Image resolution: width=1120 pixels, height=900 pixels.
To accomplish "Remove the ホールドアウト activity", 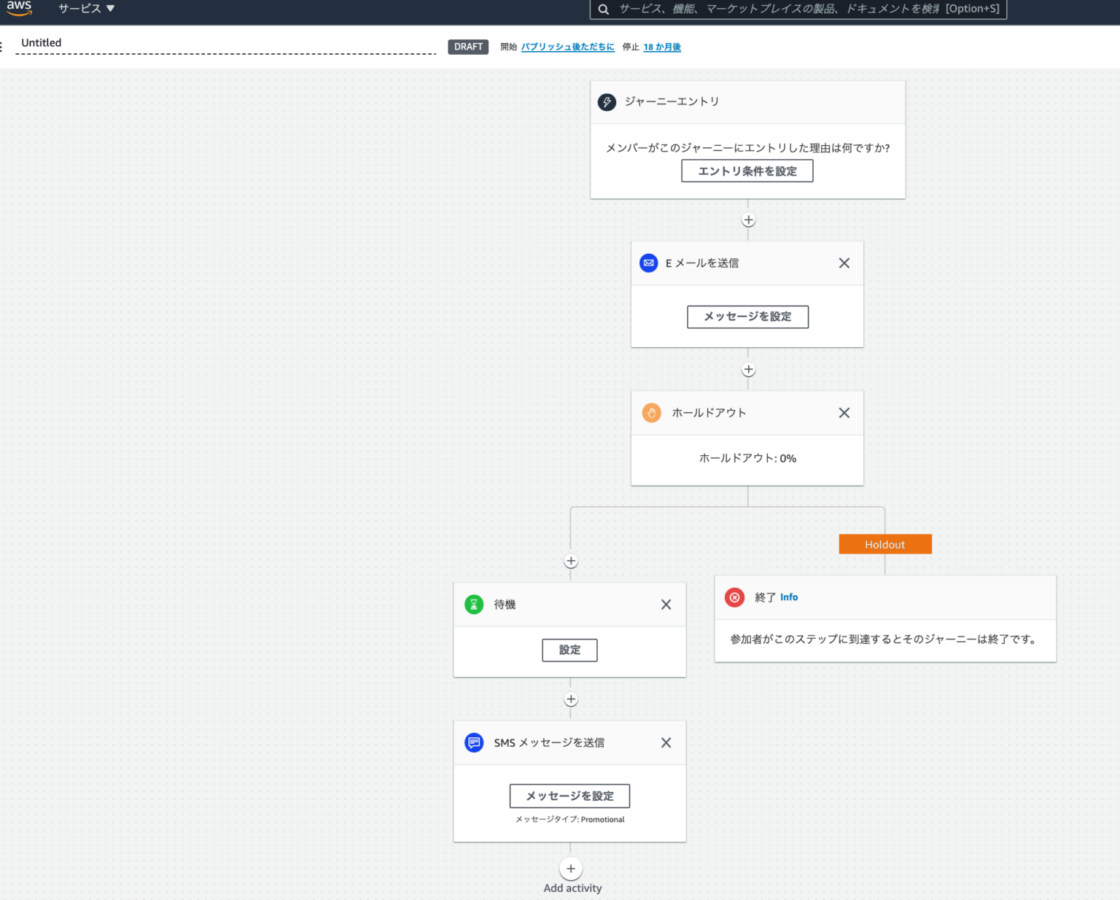I will [x=844, y=413].
